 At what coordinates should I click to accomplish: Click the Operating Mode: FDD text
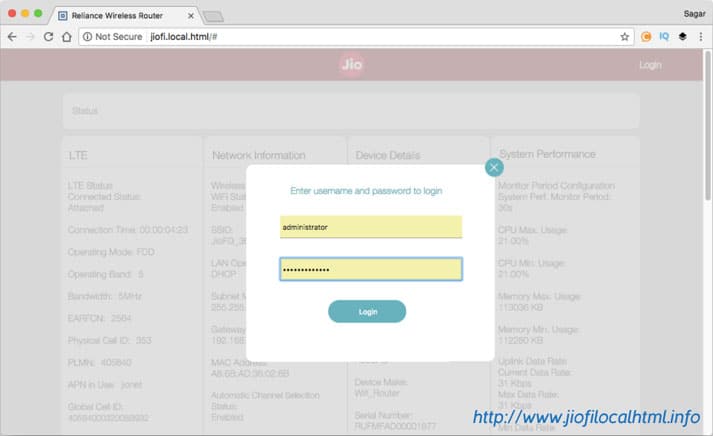111,252
